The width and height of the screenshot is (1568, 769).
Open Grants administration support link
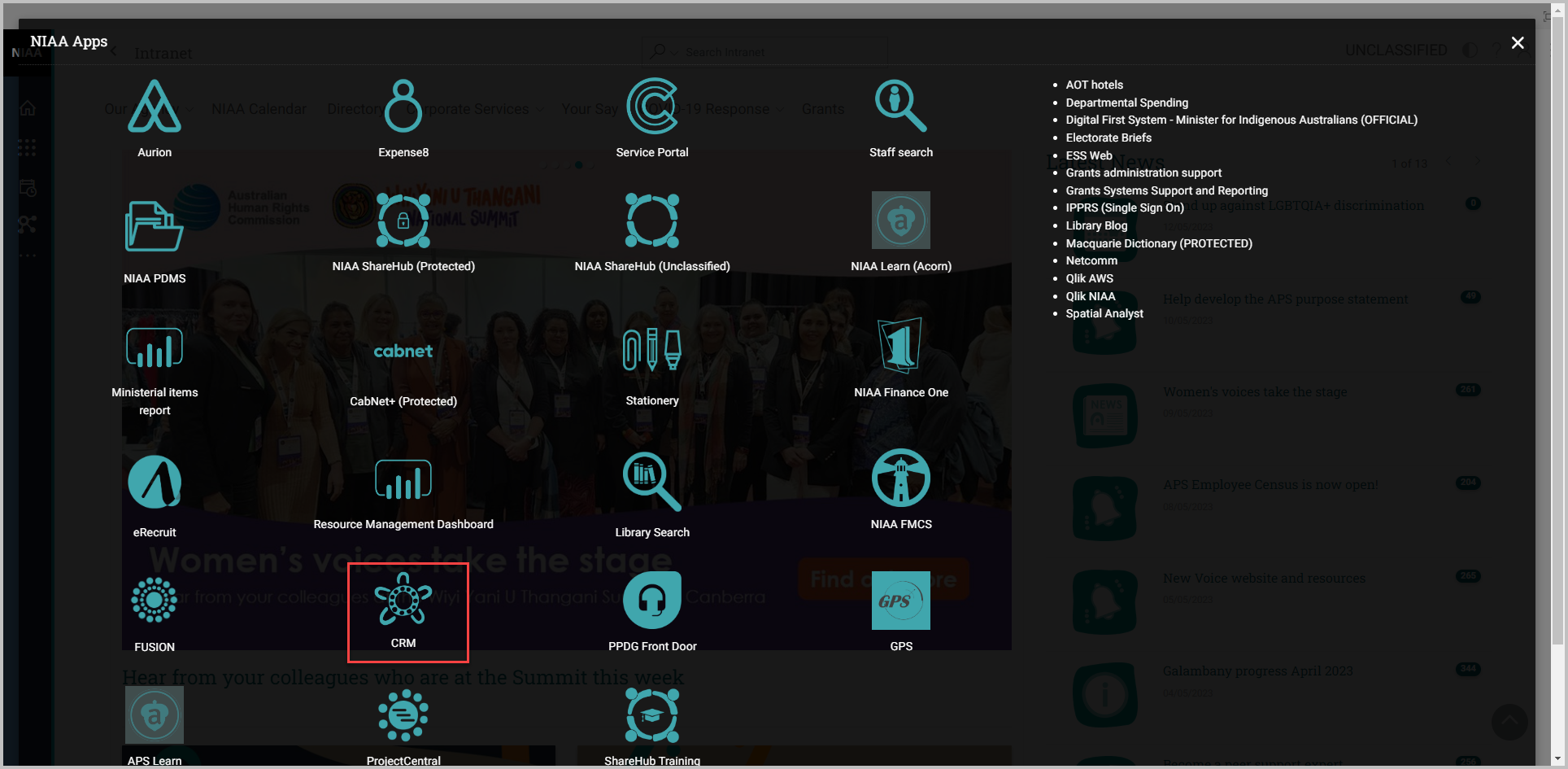pos(1143,173)
